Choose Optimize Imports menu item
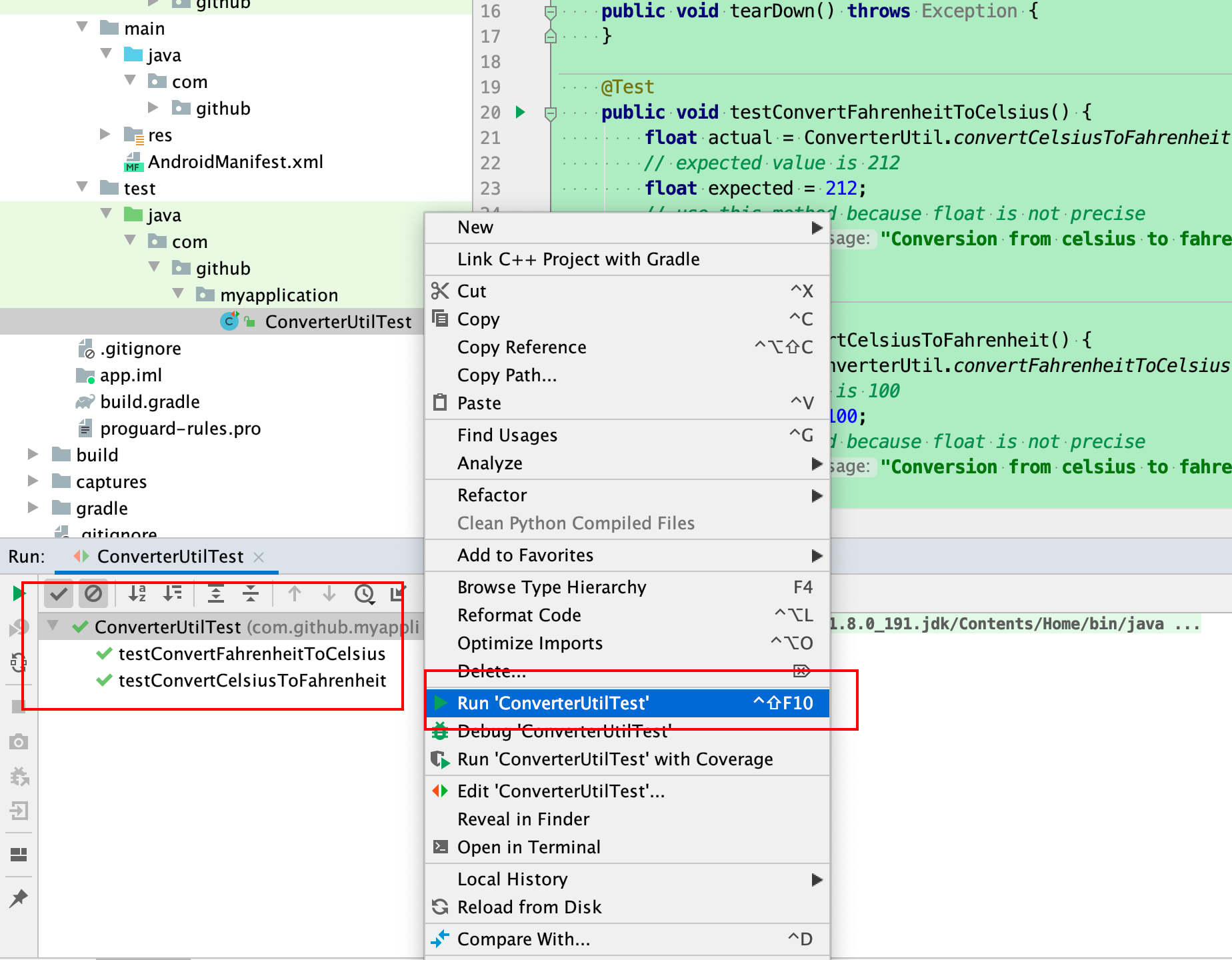1232x960 pixels. coord(627,643)
